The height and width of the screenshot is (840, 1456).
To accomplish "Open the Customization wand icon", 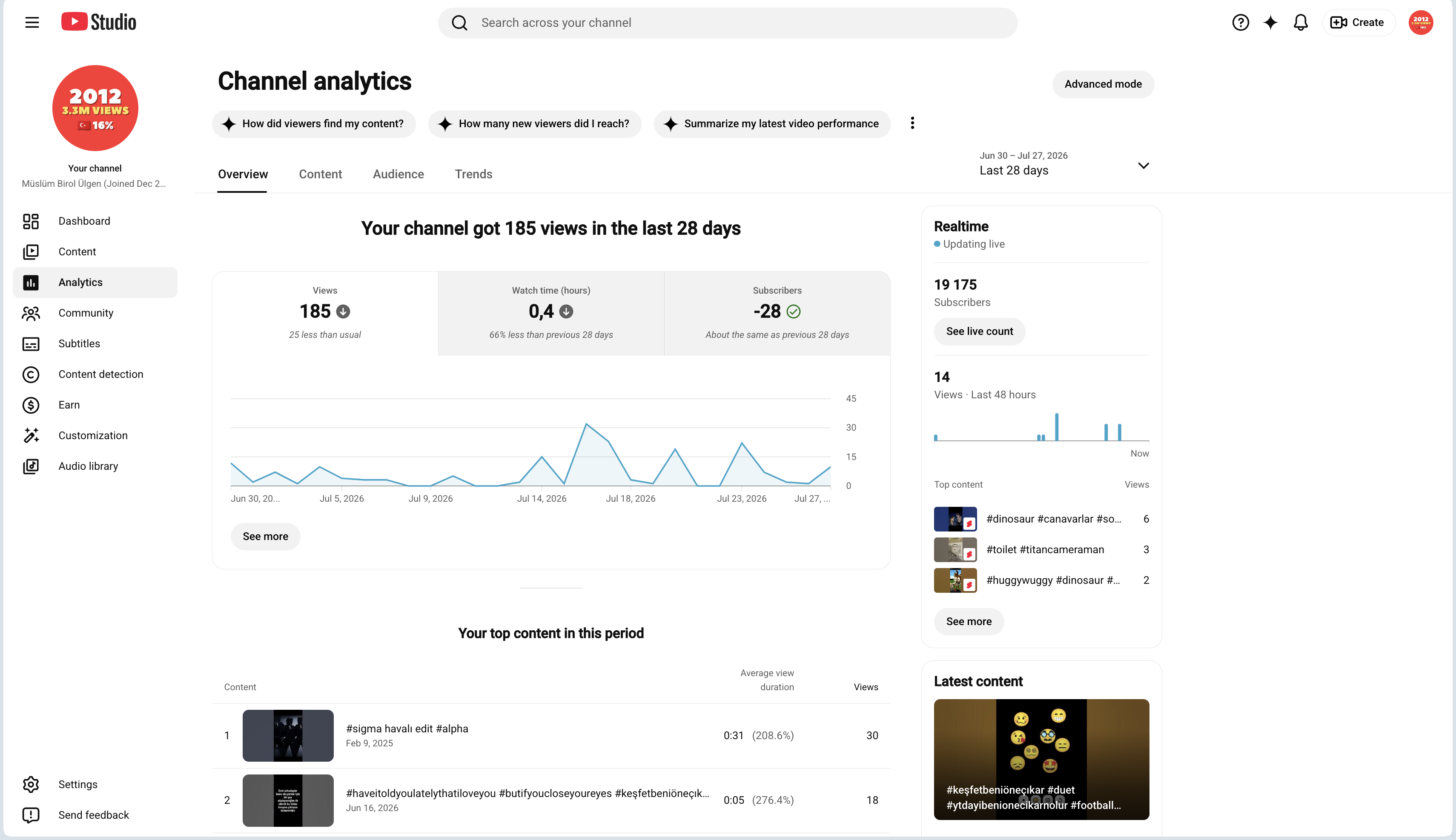I will 31,436.
